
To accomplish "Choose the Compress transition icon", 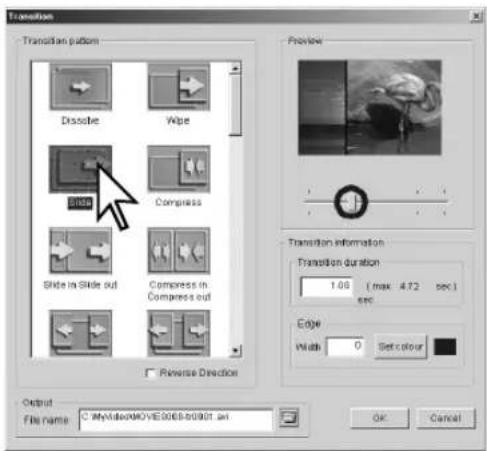I will (179, 169).
